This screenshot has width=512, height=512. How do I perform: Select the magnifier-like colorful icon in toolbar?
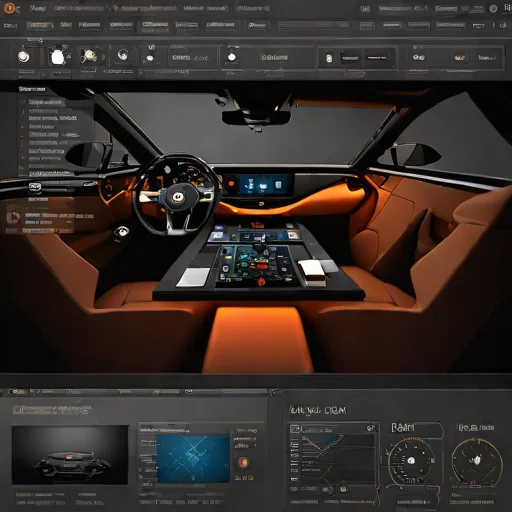pyautogui.click(x=89, y=56)
